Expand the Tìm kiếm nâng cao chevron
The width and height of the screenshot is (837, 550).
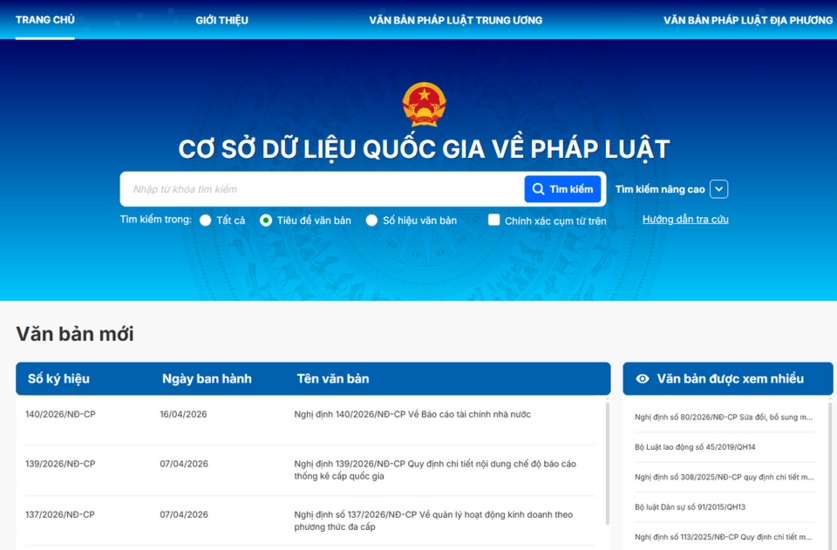coord(719,189)
